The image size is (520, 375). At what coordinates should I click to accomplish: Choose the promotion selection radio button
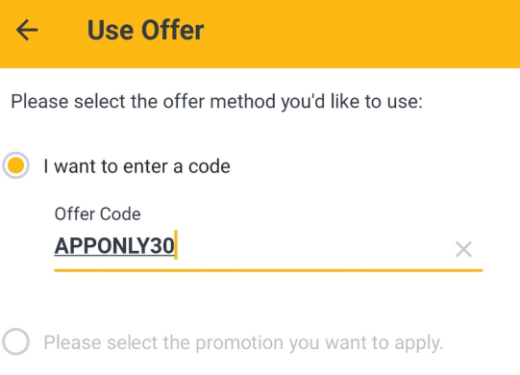click(16, 342)
